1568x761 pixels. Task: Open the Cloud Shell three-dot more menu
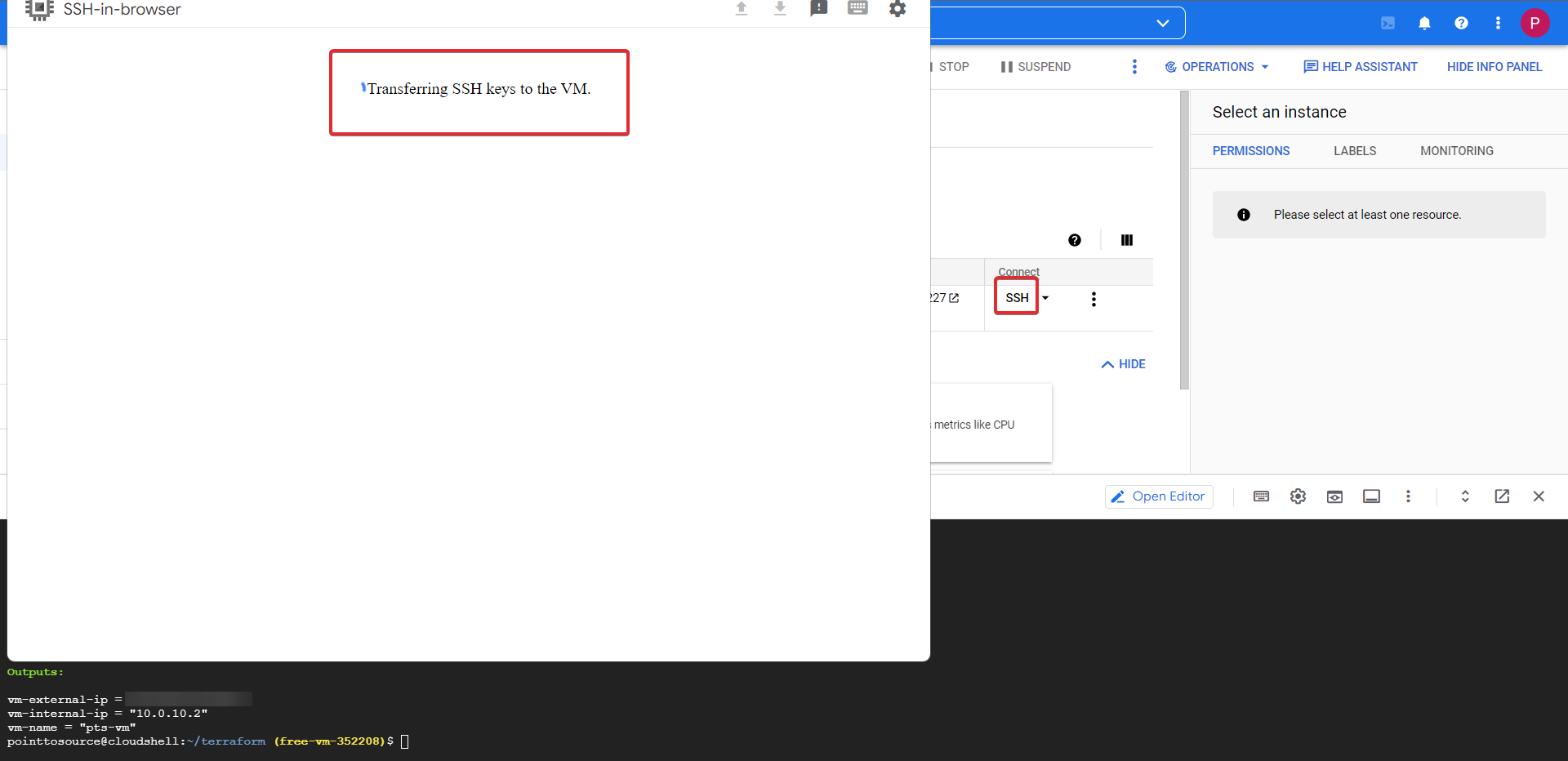tap(1408, 496)
